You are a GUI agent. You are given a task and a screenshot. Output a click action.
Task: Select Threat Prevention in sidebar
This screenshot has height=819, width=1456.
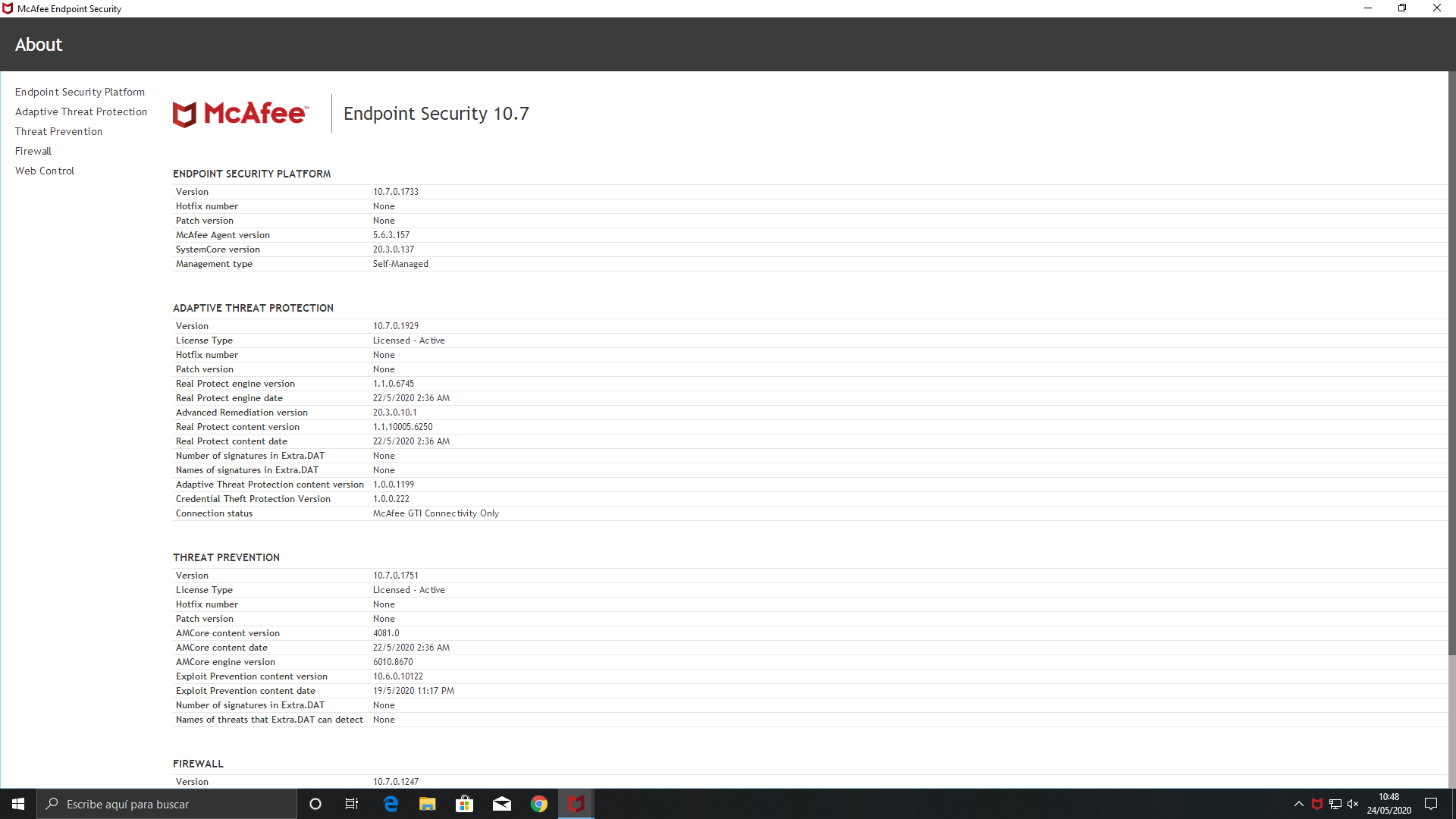[58, 131]
